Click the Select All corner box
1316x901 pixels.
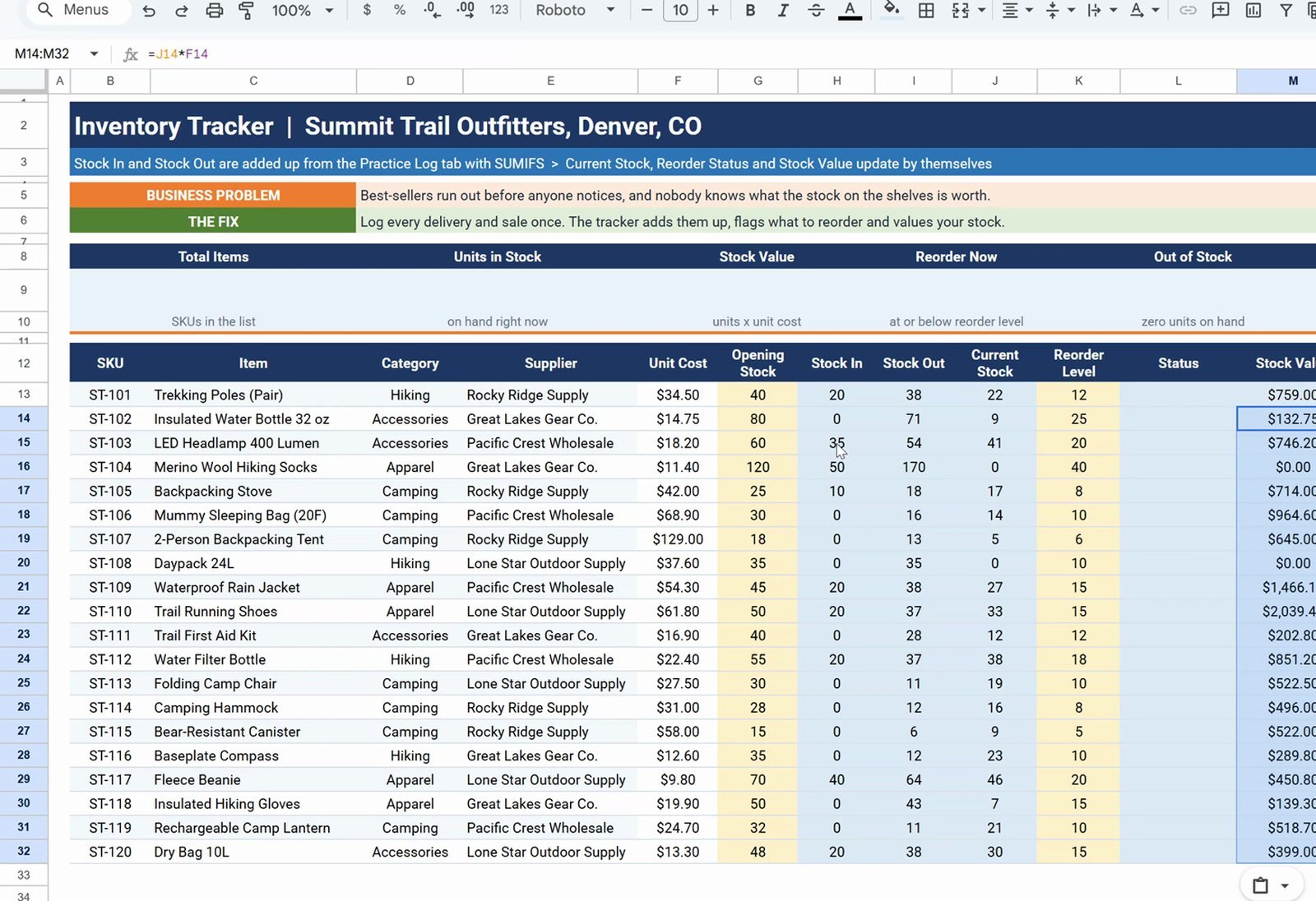click(23, 80)
